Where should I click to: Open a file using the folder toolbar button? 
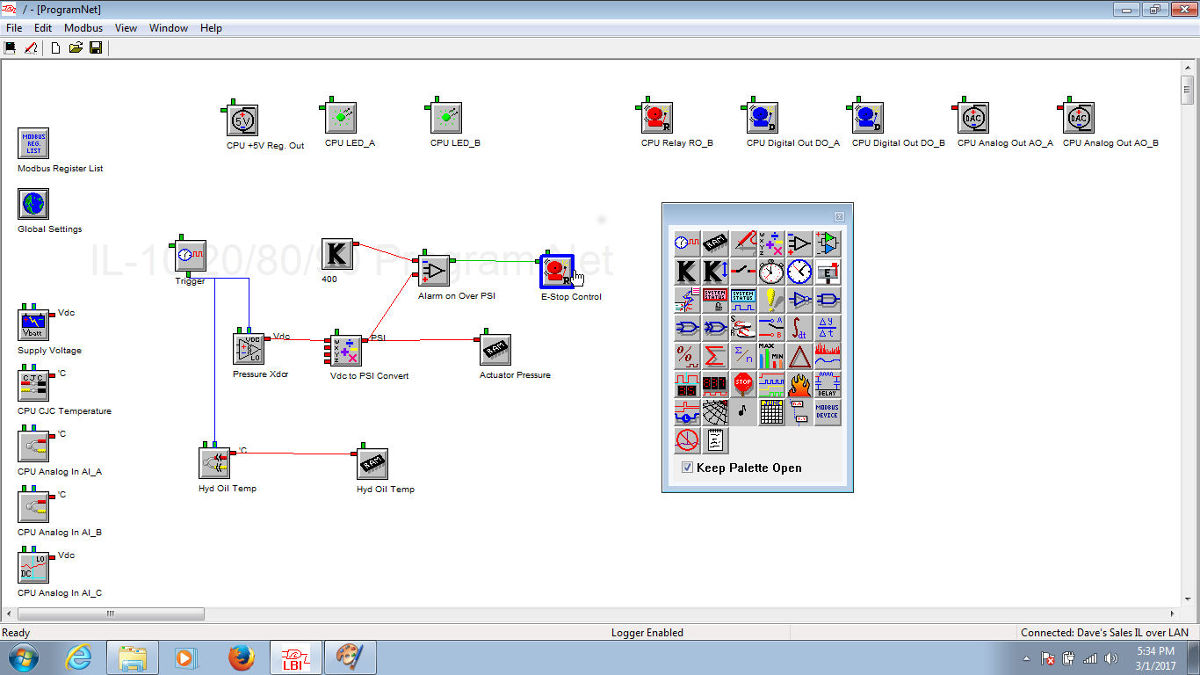point(75,47)
